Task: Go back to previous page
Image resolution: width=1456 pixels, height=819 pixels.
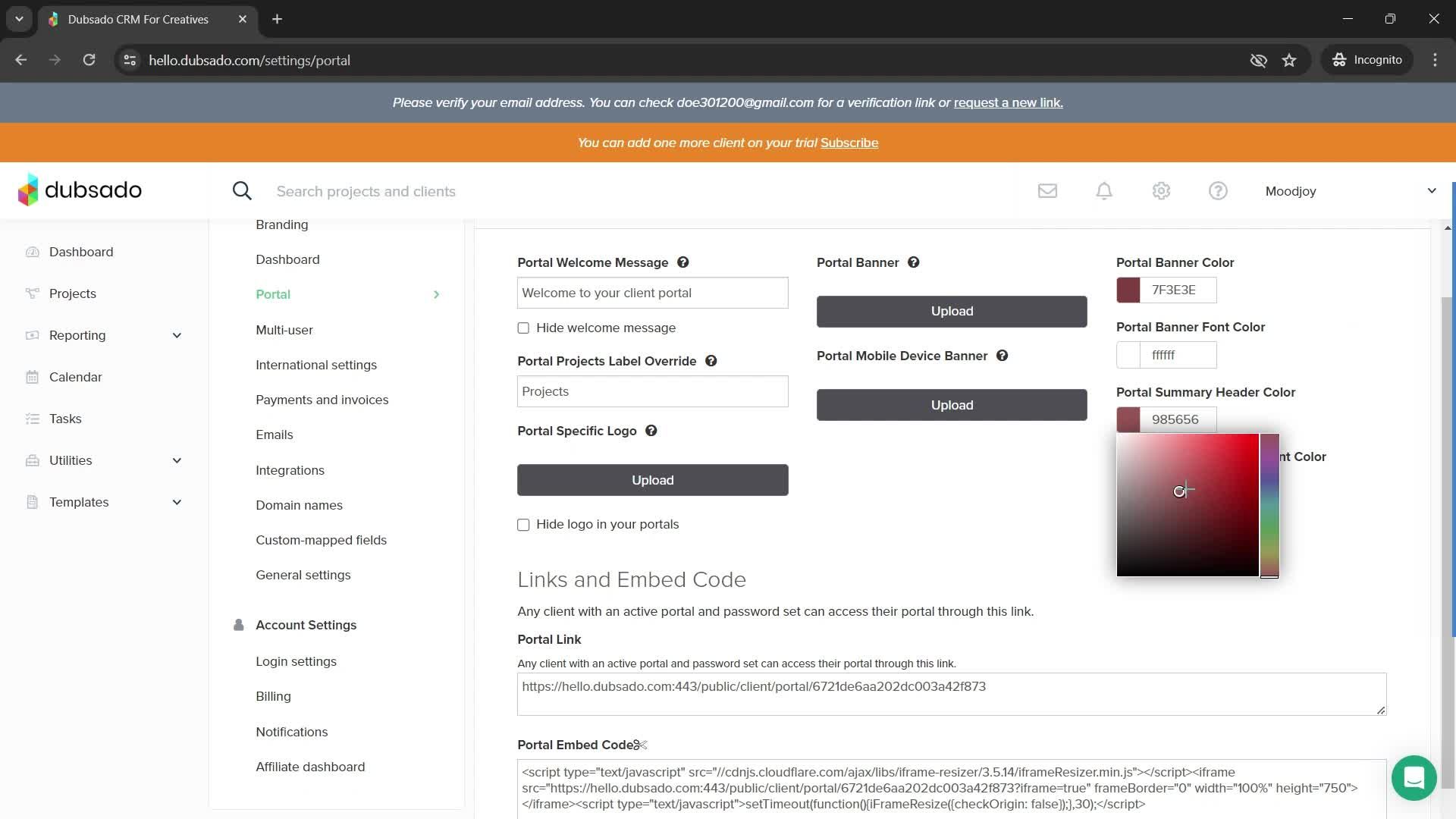Action: point(21,60)
